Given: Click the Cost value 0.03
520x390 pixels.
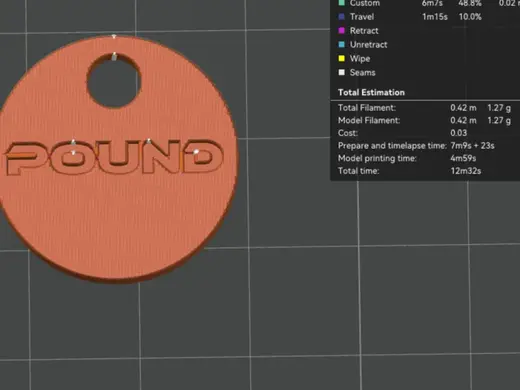Looking at the screenshot, I should (458, 133).
